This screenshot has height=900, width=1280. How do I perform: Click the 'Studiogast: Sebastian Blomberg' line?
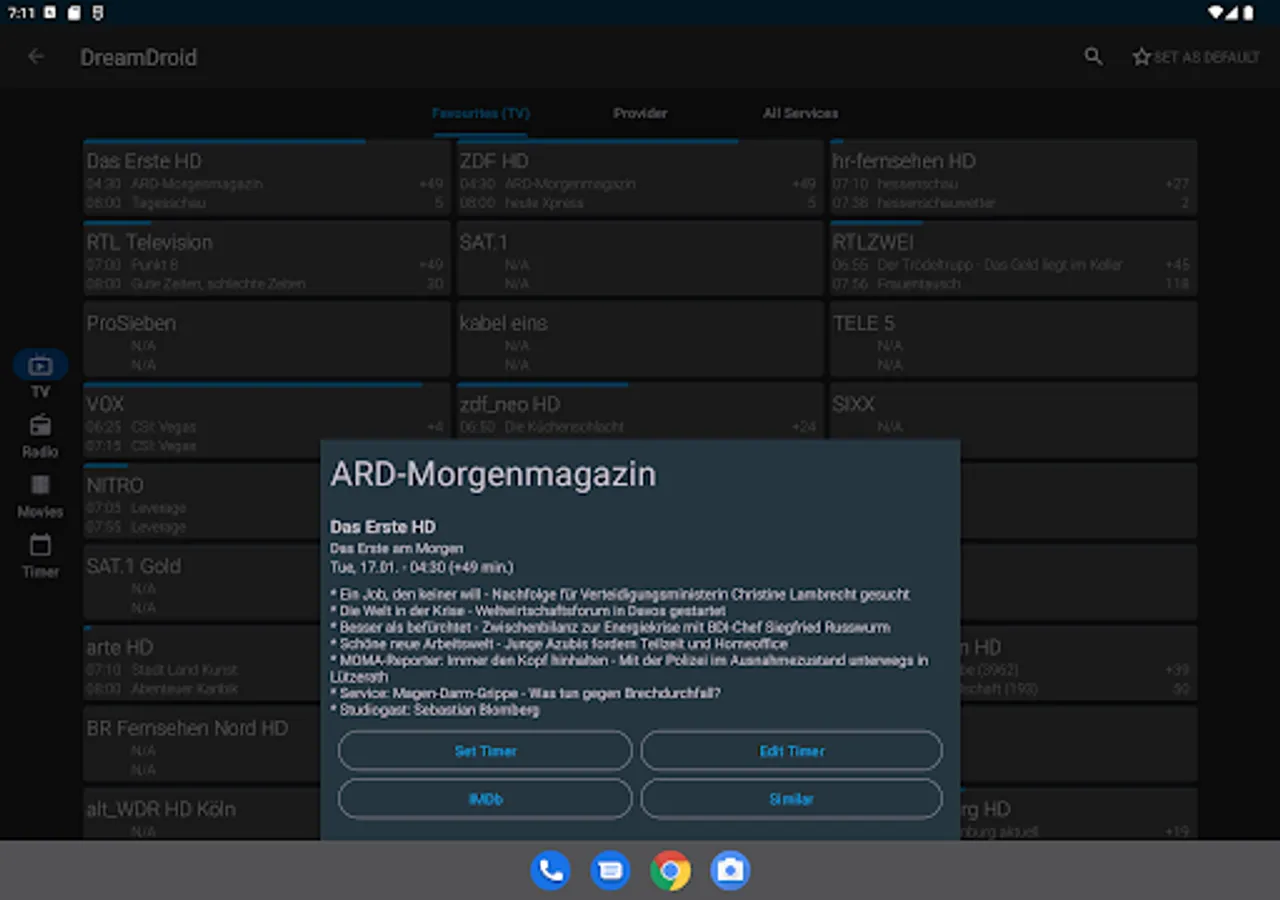(434, 710)
